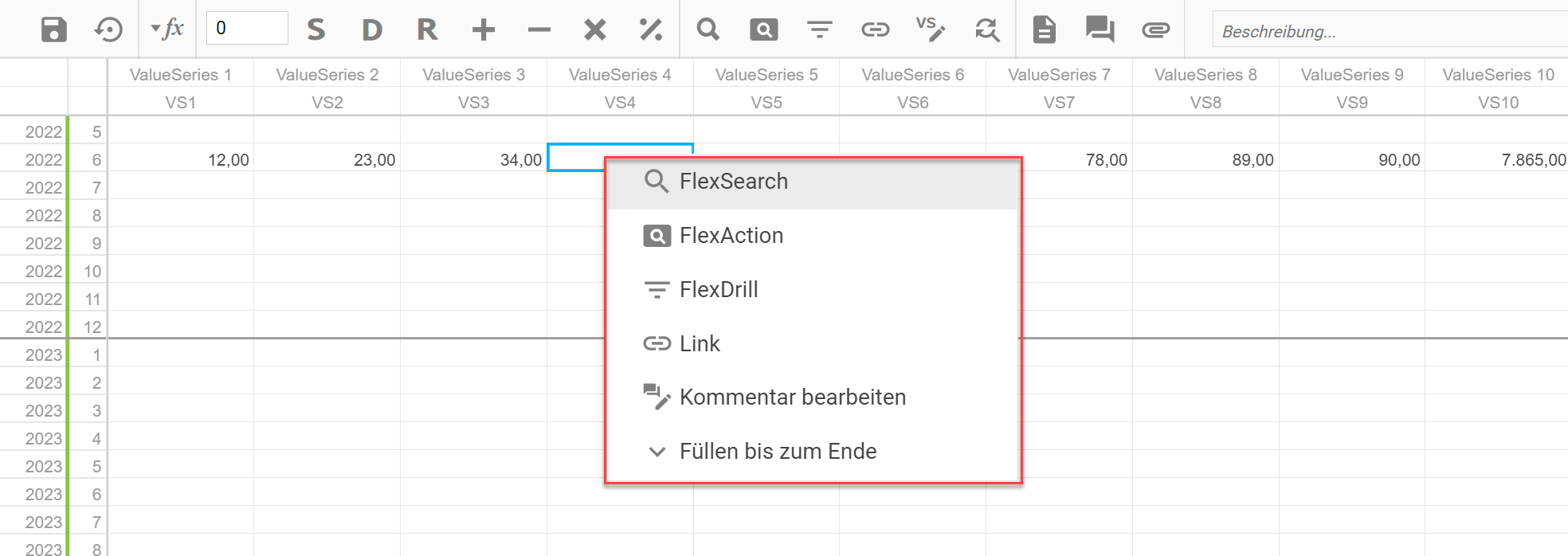The height and width of the screenshot is (556, 1568).
Task: Click the paperclip attachment icon
Action: pyautogui.click(x=1155, y=29)
